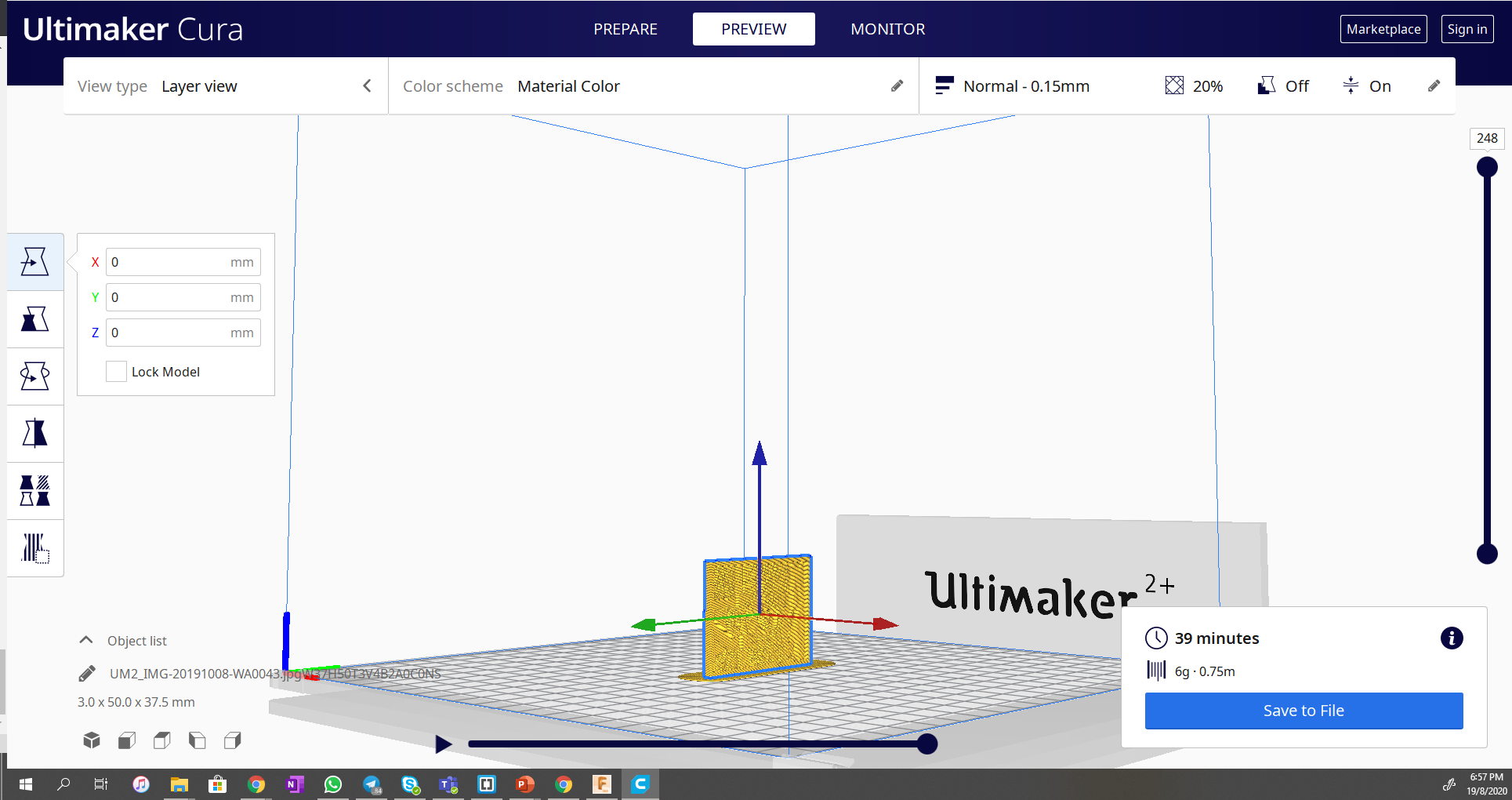
Task: Select the Move tool
Action: tap(35, 262)
